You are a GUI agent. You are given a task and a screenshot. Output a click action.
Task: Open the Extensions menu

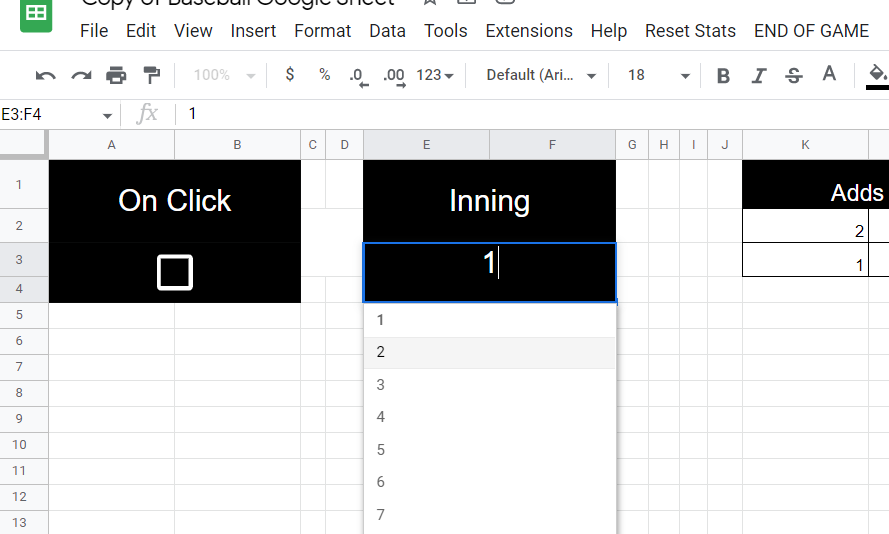coord(529,31)
